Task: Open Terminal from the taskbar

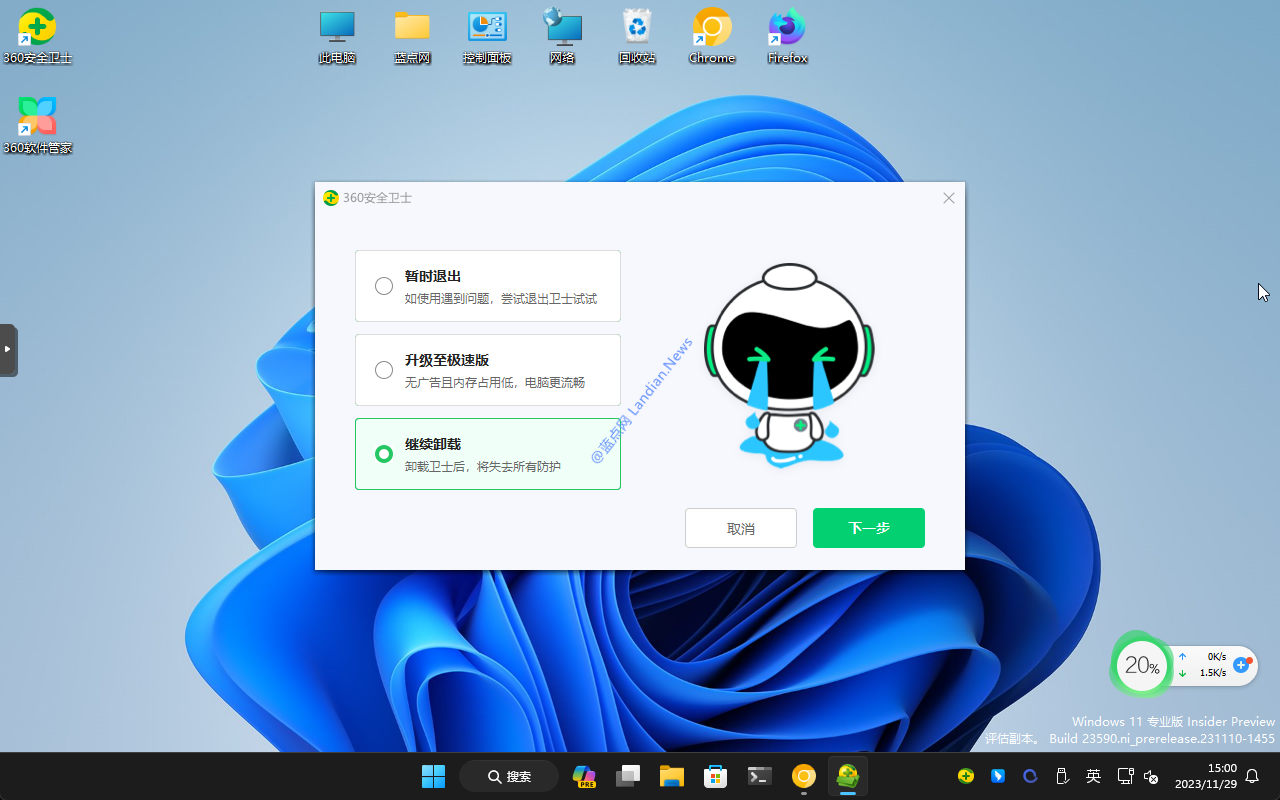Action: tap(759, 776)
